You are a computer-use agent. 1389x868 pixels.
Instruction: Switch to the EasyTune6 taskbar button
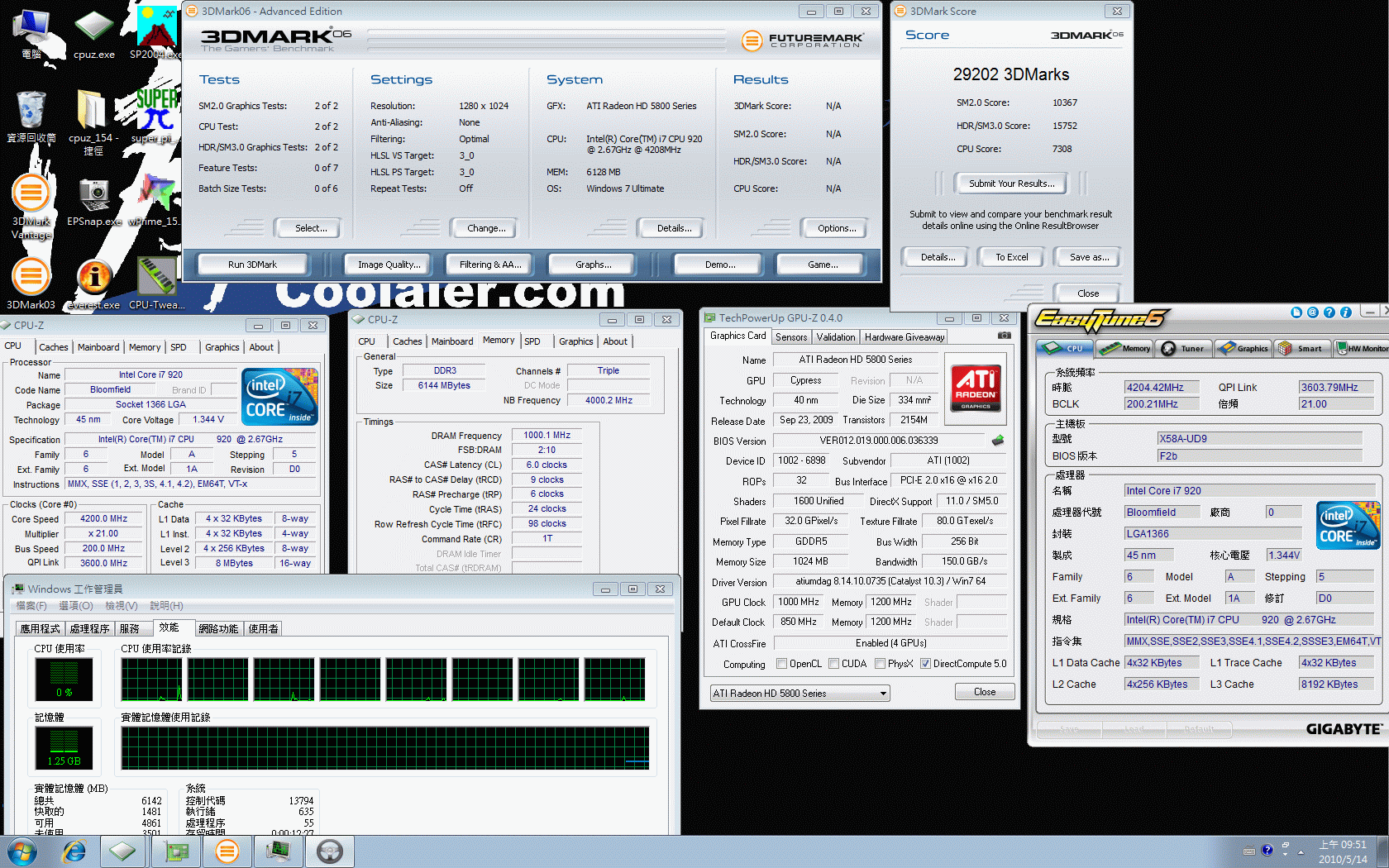330,851
